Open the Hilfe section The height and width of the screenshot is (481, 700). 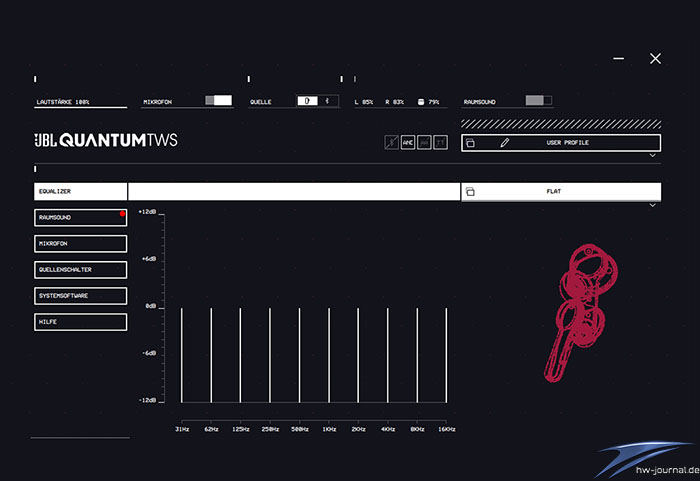pyautogui.click(x=80, y=322)
